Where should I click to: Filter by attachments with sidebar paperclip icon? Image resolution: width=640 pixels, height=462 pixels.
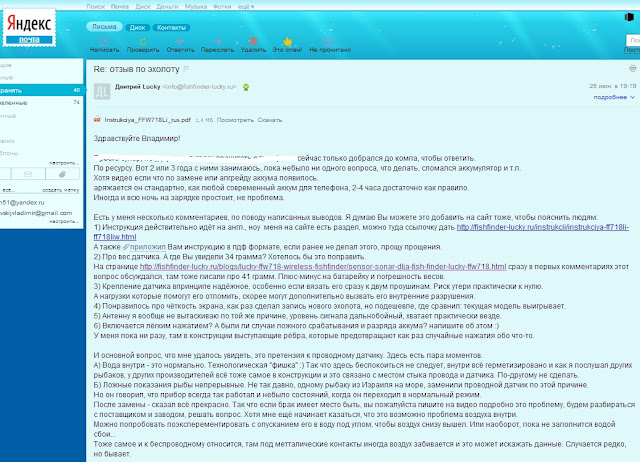click(62, 174)
